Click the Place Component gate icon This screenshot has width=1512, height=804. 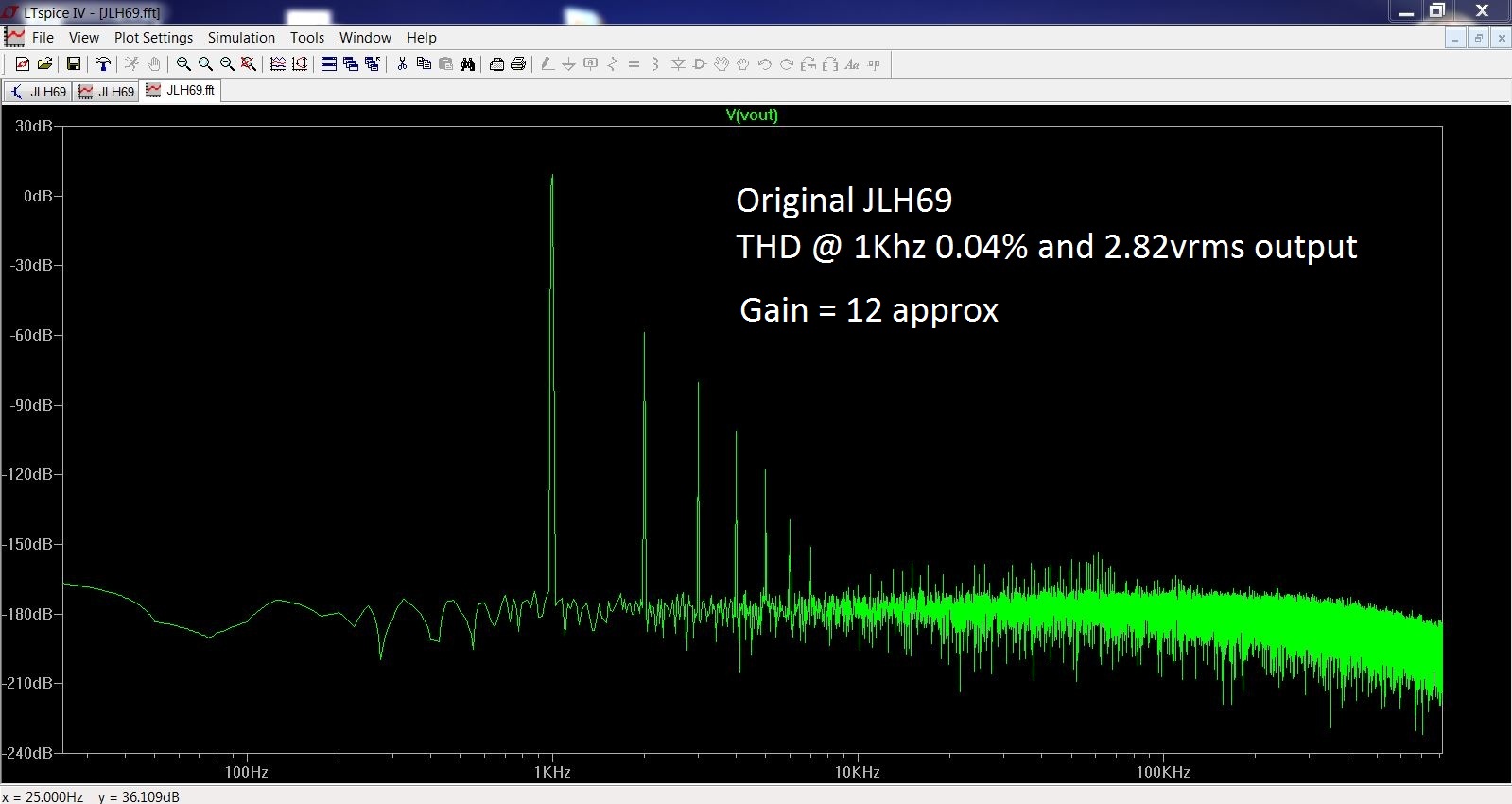700,64
